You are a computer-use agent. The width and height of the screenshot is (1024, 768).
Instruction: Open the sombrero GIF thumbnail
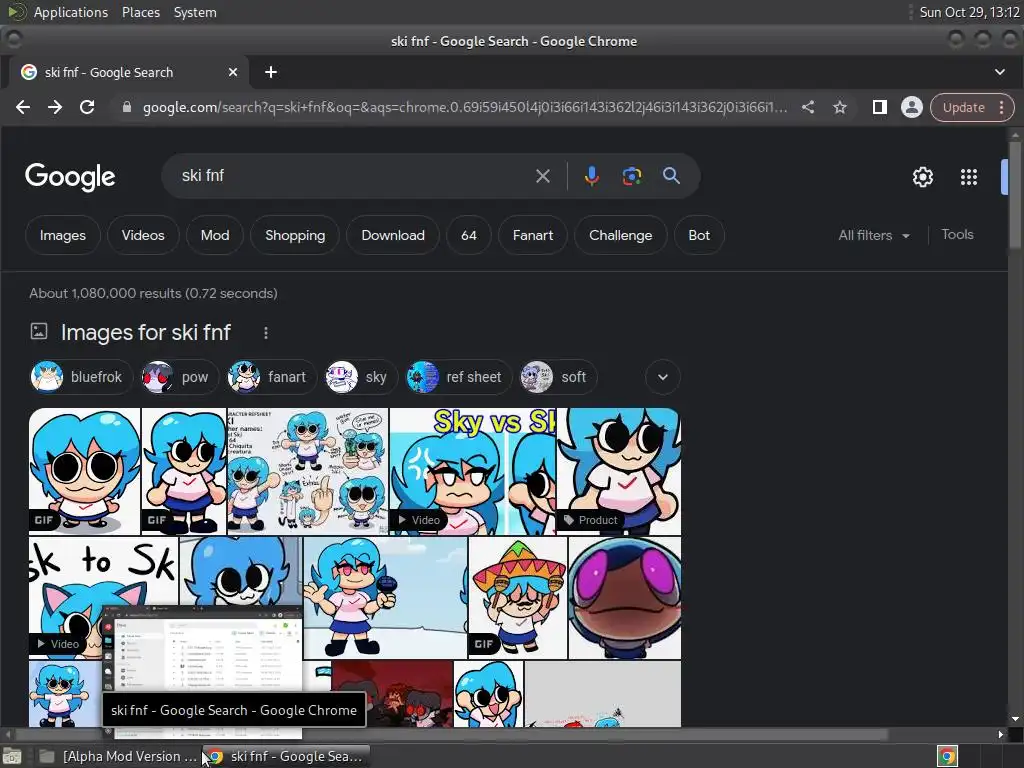518,598
